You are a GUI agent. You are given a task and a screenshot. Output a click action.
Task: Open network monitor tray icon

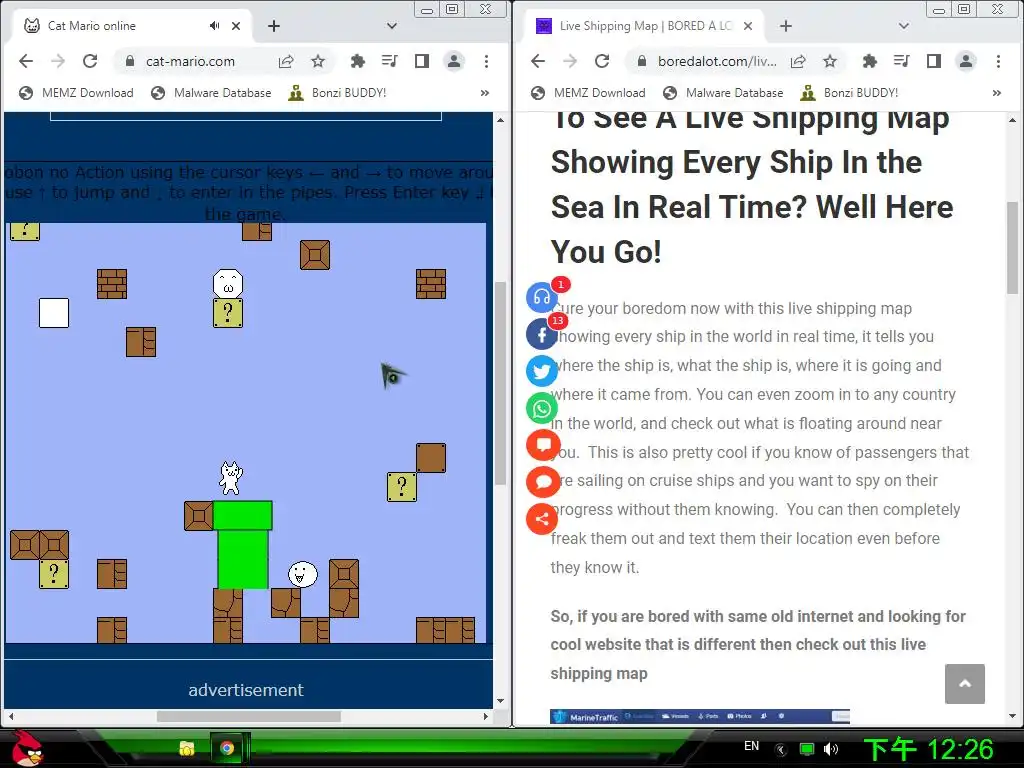pos(807,749)
